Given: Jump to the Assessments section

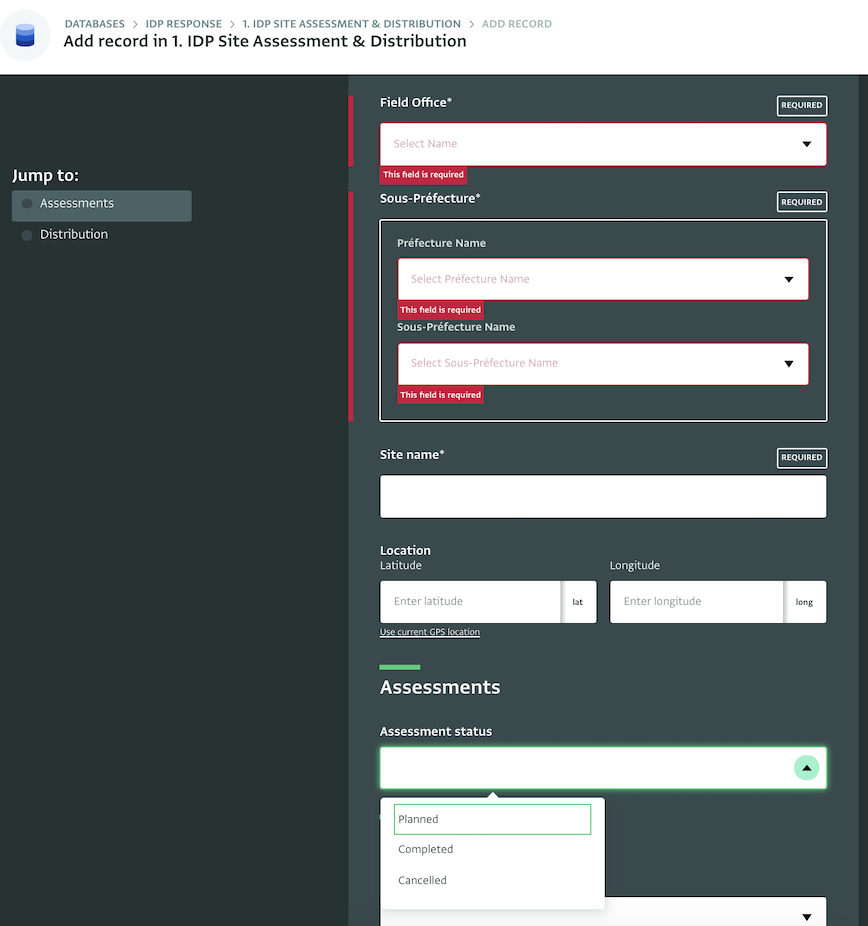Looking at the screenshot, I should click(x=102, y=206).
